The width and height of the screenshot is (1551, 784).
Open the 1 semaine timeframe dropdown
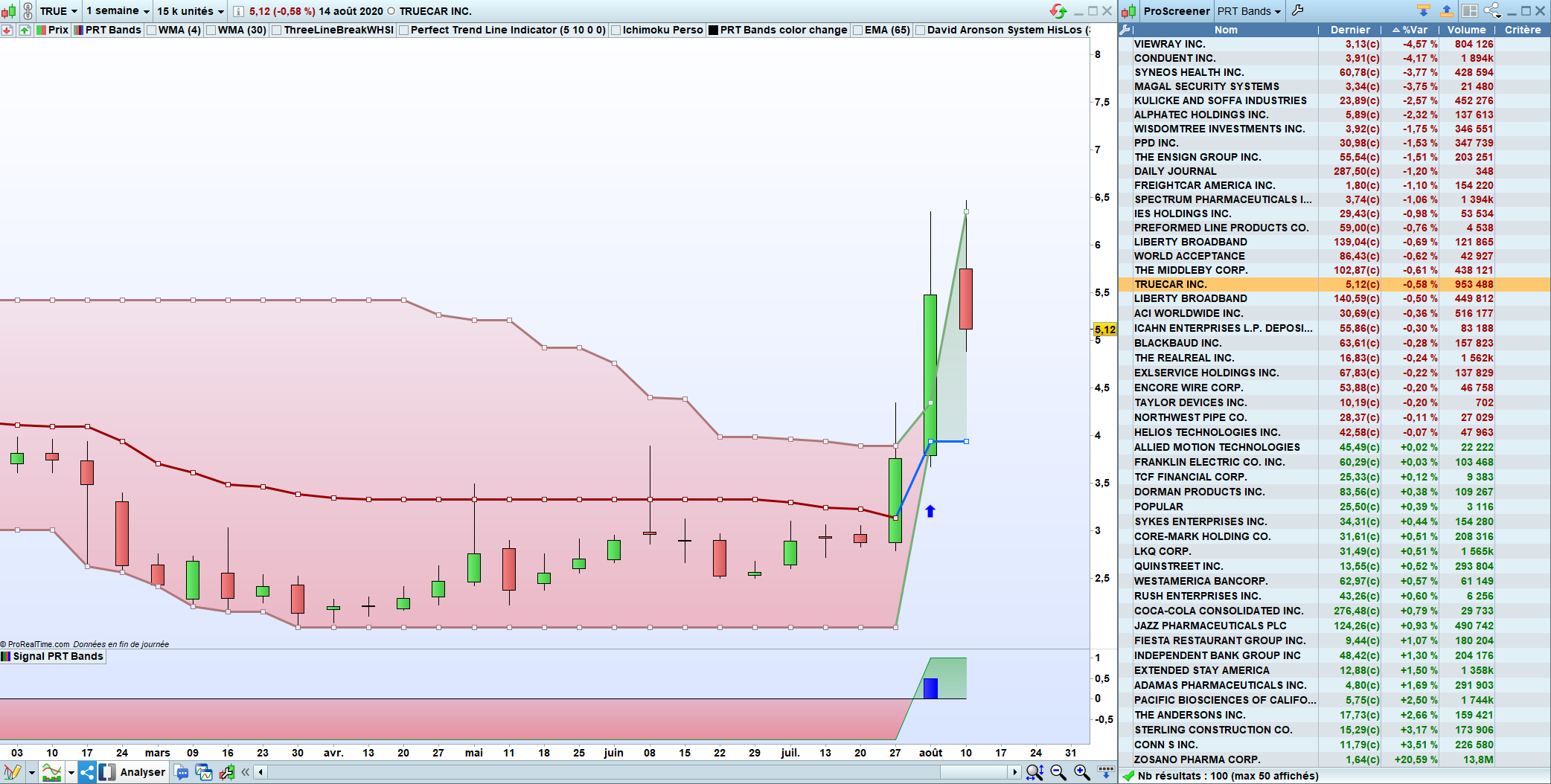click(x=118, y=11)
